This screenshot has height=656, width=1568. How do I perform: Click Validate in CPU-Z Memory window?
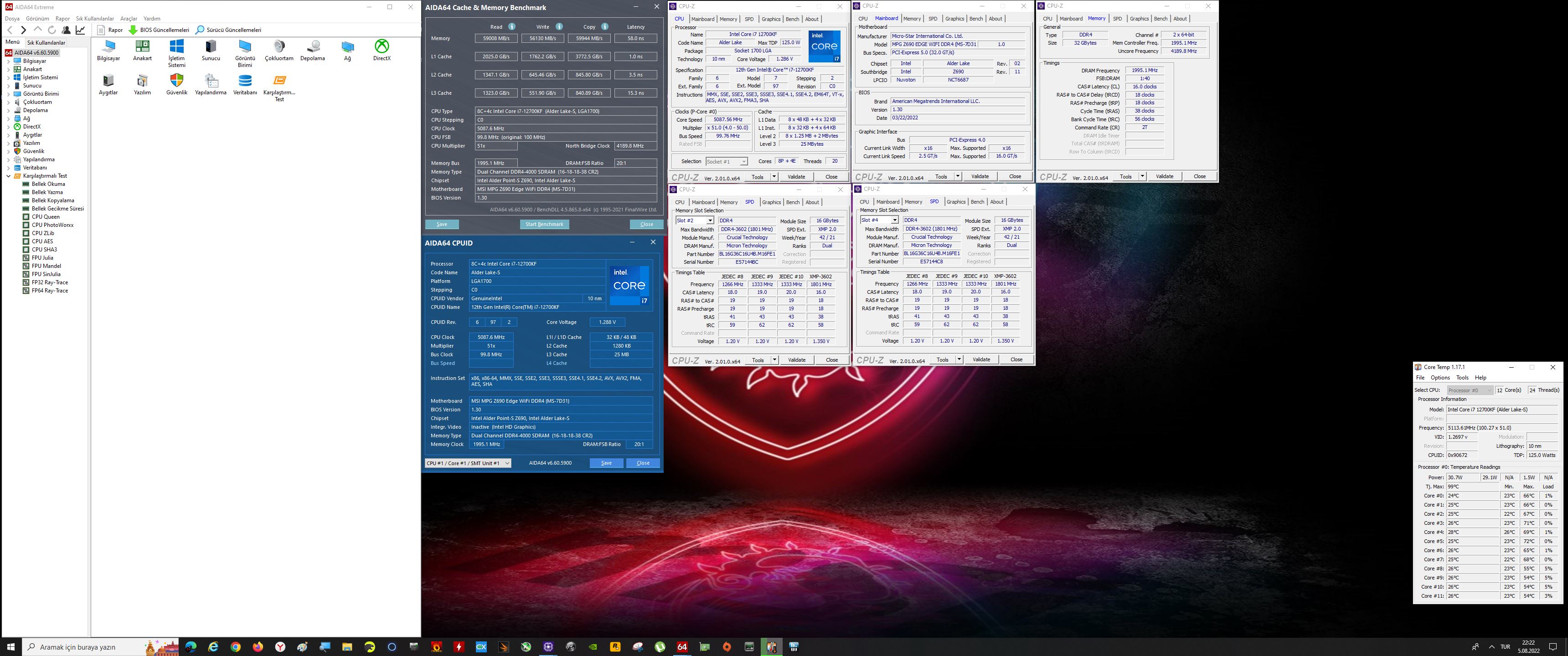tap(1165, 176)
